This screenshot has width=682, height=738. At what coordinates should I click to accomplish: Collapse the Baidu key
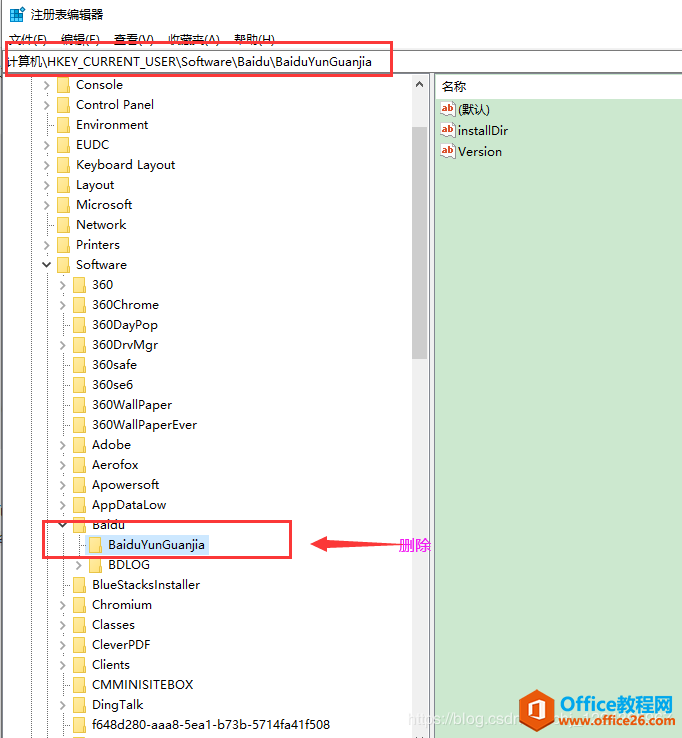pyautogui.click(x=63, y=524)
